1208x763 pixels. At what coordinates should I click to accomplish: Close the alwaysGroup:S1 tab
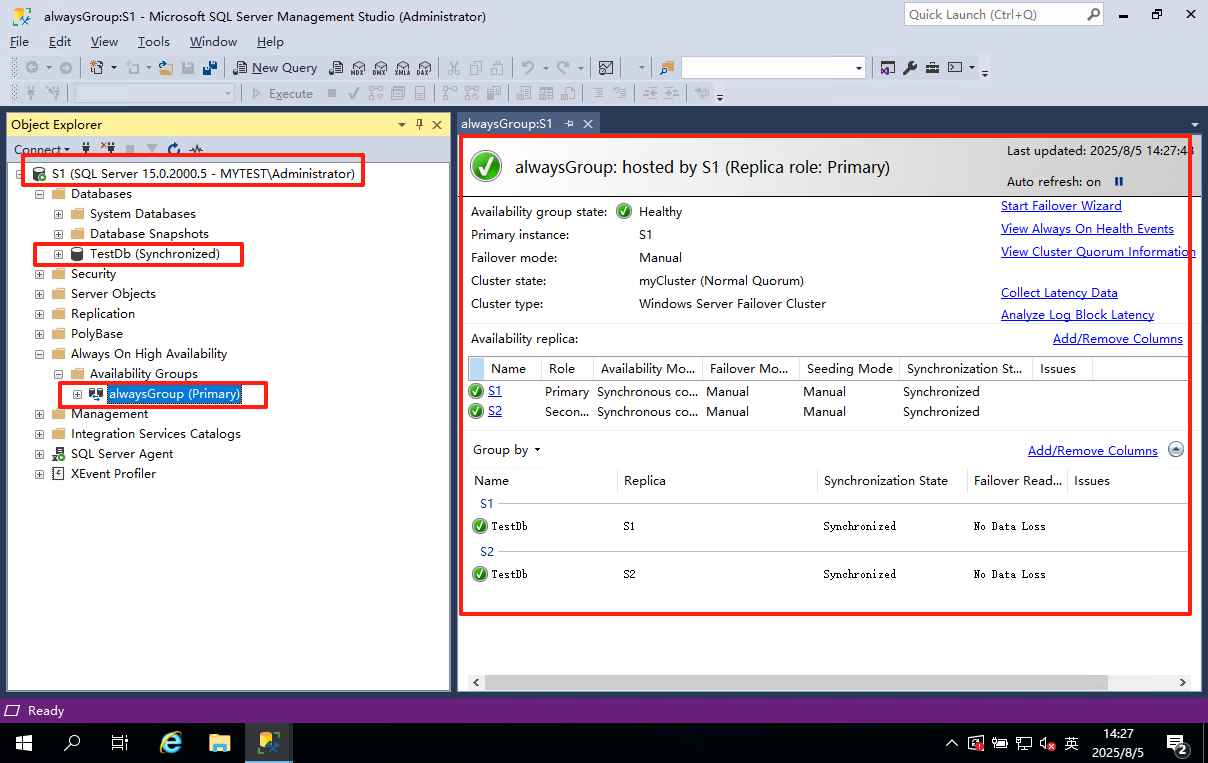click(588, 124)
